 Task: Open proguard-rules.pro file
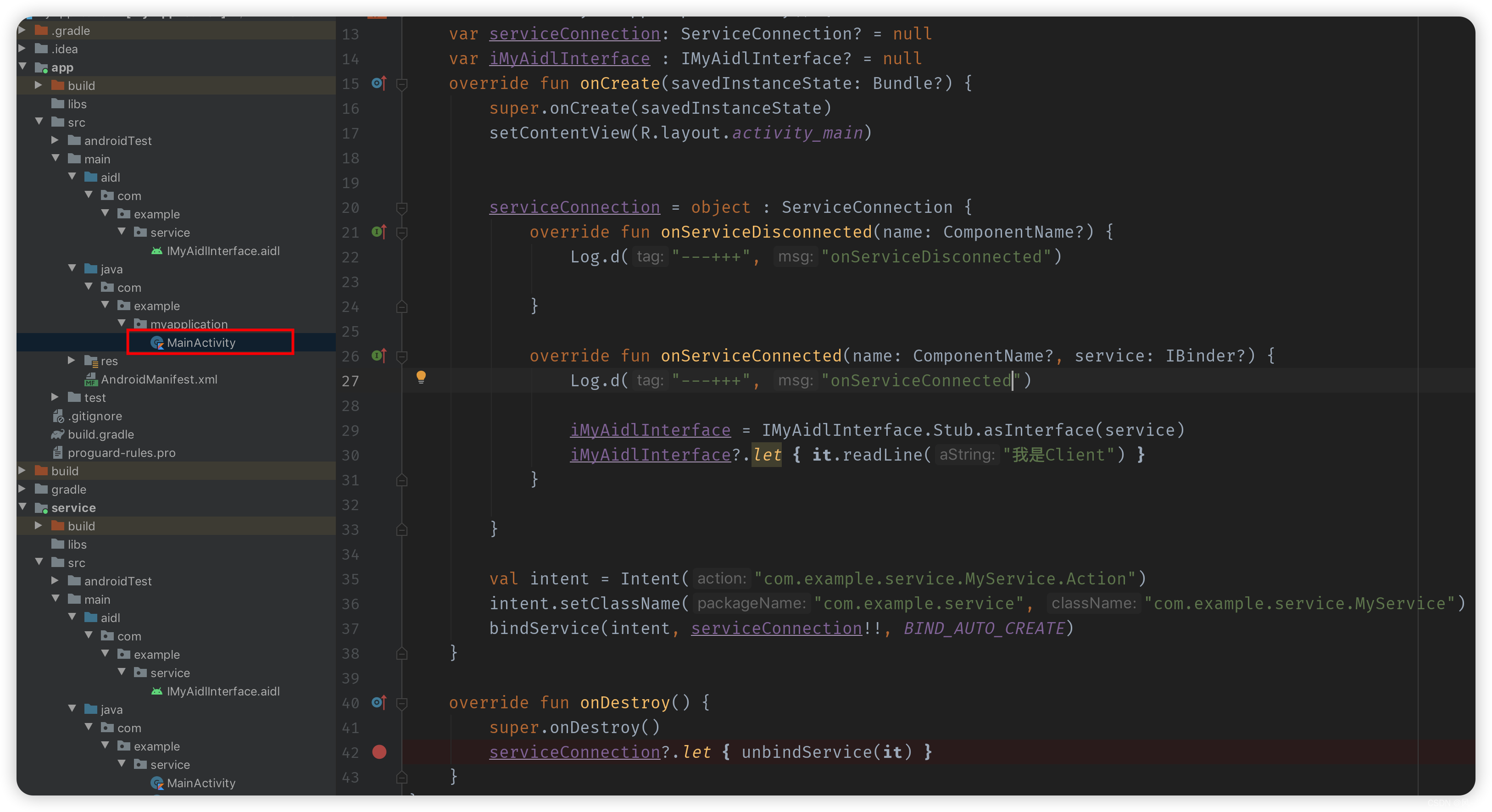point(122,453)
